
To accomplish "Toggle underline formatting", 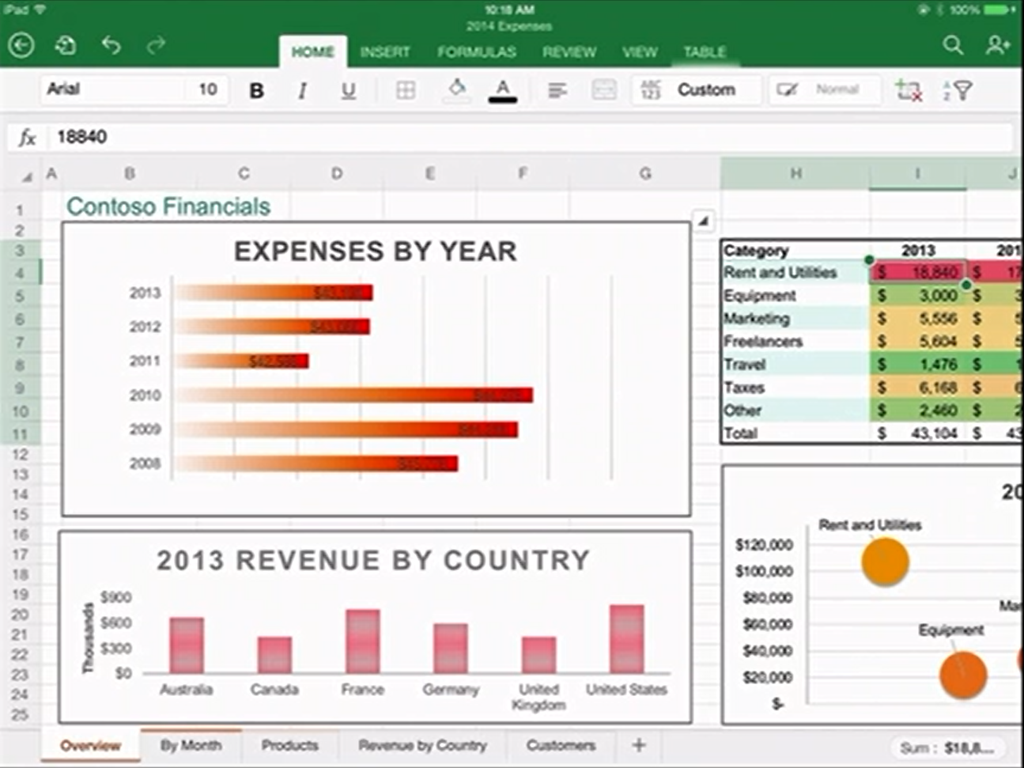I will (x=349, y=90).
